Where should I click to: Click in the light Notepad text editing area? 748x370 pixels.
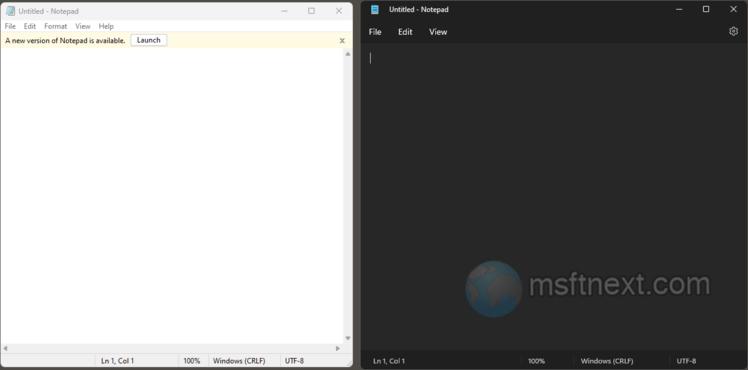[172, 196]
